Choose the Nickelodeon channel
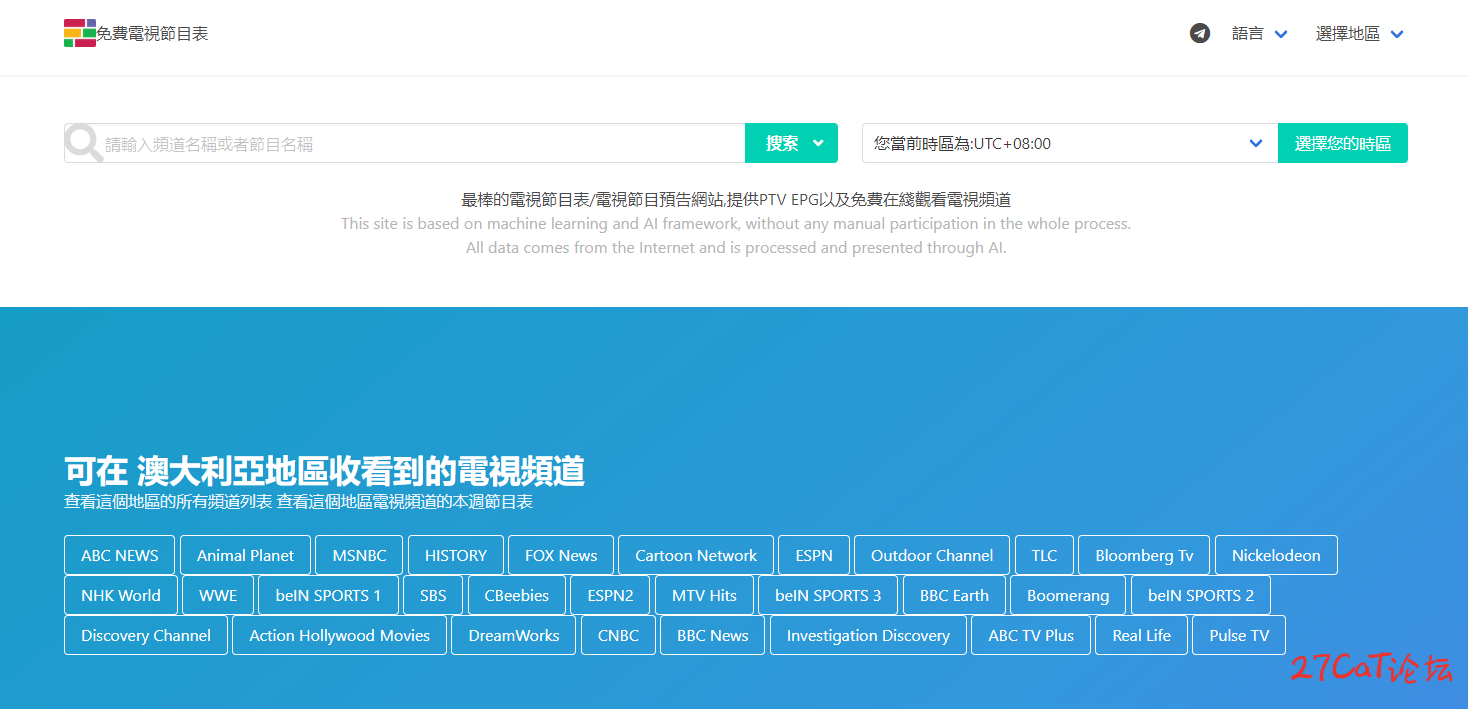This screenshot has width=1468, height=709. click(x=1276, y=555)
